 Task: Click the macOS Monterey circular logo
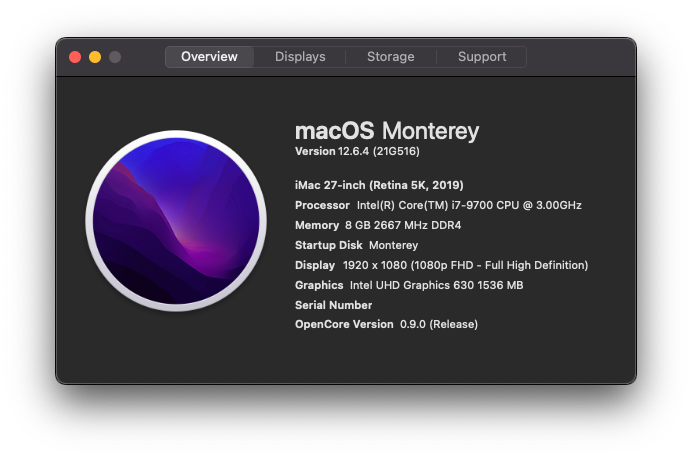(x=176, y=221)
